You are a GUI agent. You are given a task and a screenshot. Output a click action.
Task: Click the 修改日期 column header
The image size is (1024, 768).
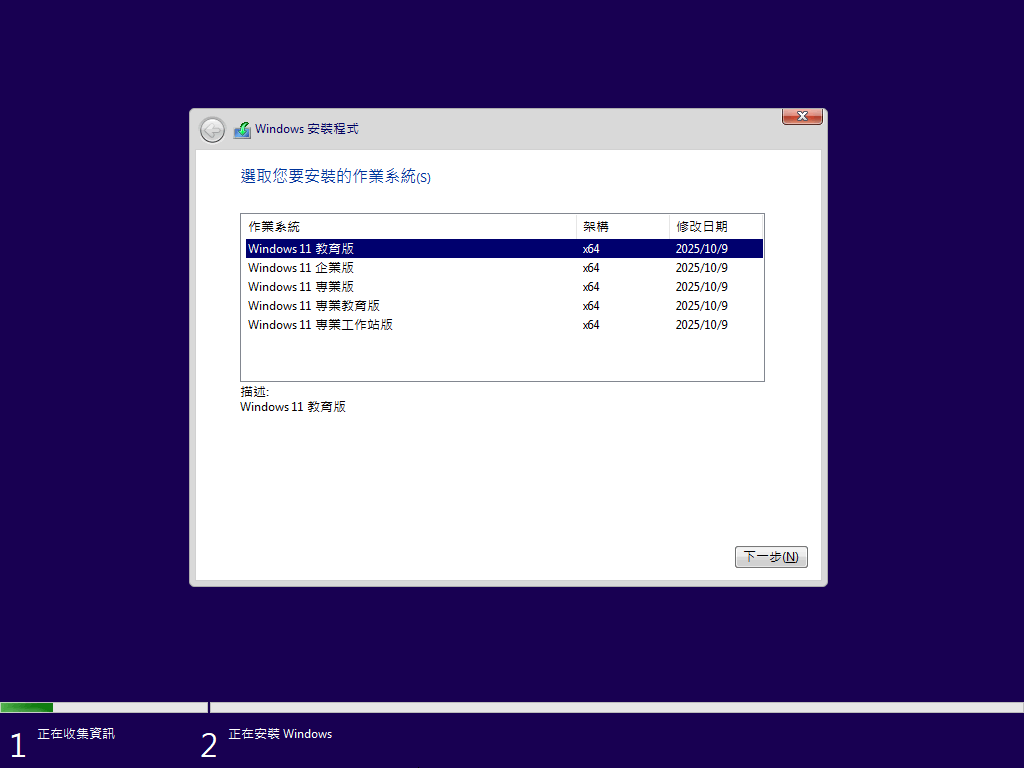[702, 227]
